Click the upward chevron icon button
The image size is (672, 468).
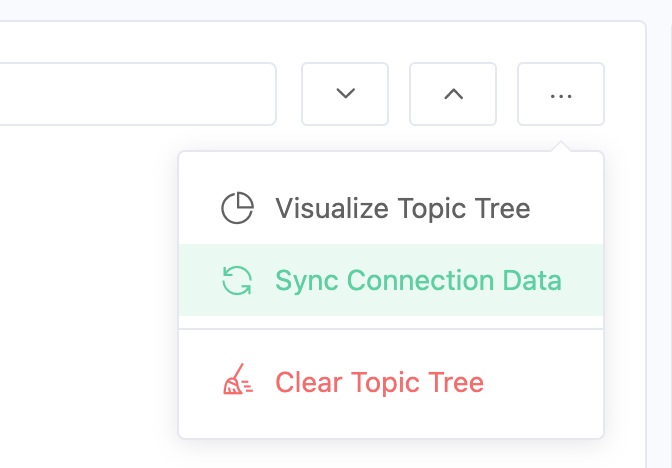coord(453,94)
